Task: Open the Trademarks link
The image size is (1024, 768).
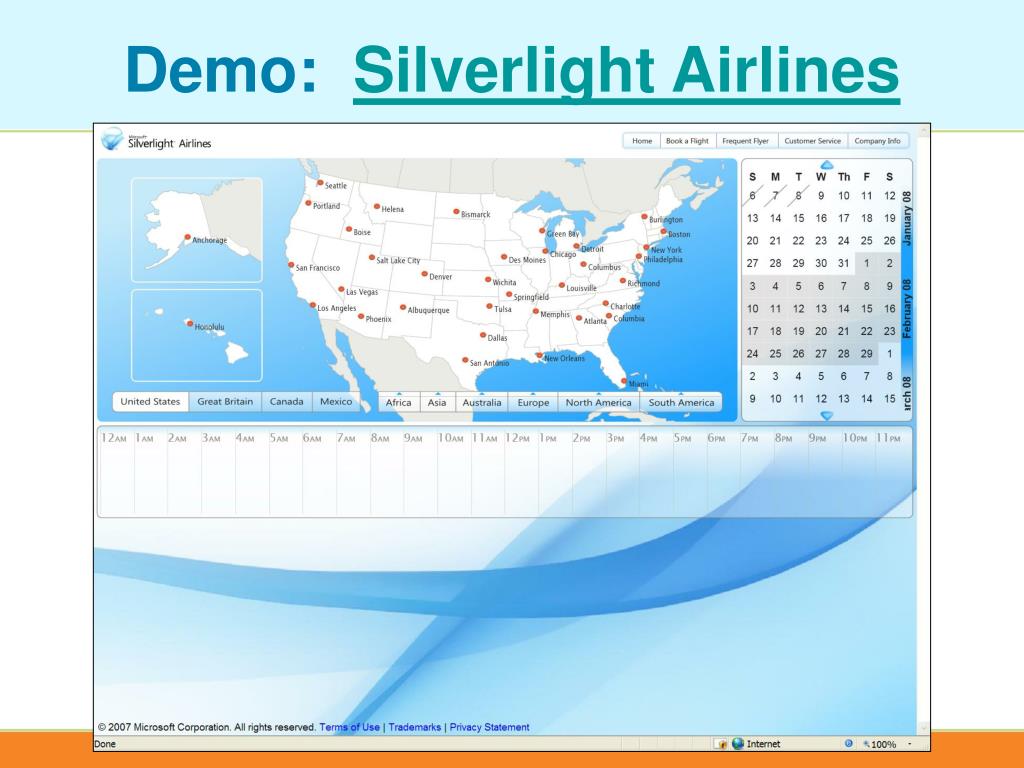Action: pos(415,727)
